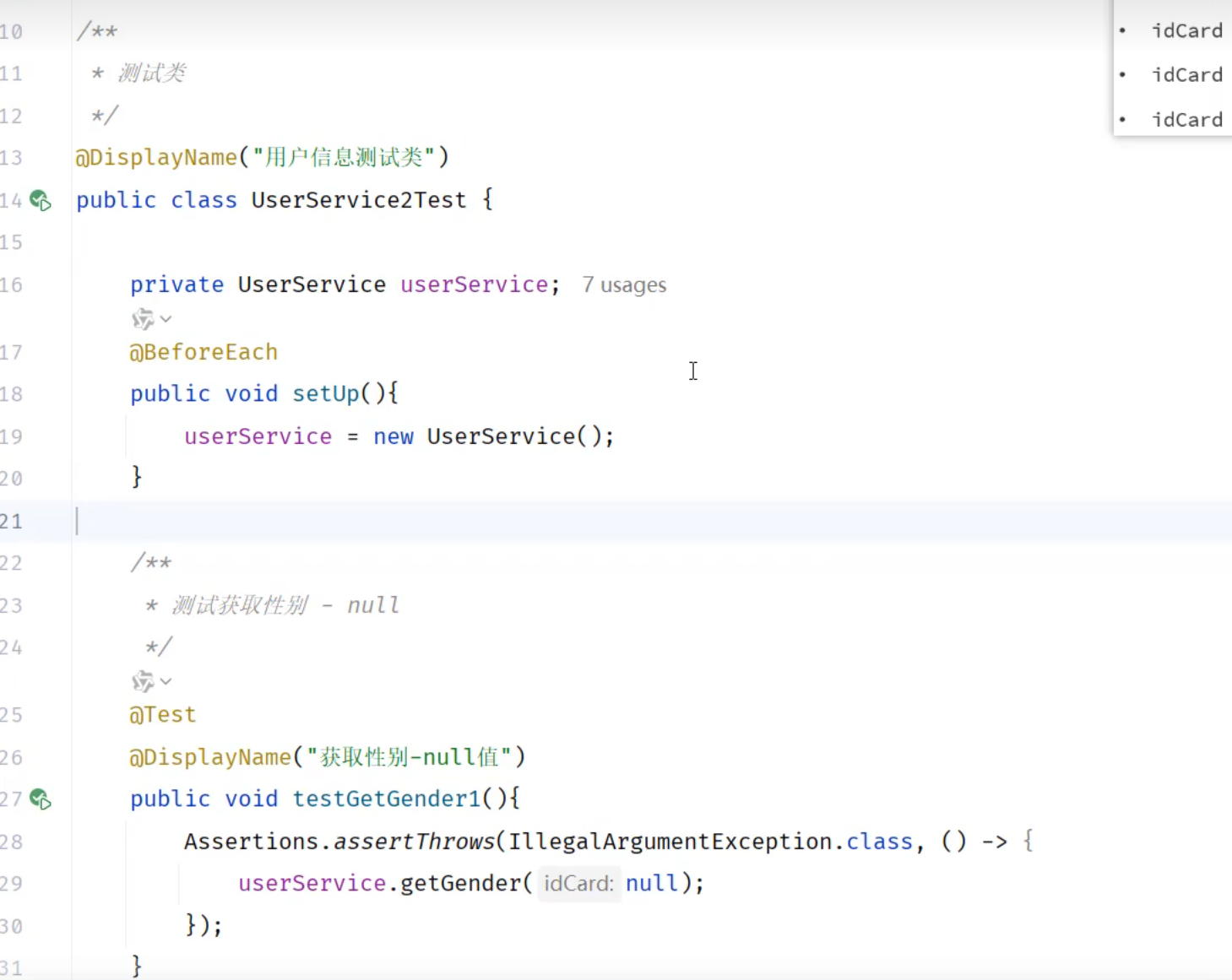The image size is (1232, 980).
Task: Click the setUp method name
Action: pos(326,394)
